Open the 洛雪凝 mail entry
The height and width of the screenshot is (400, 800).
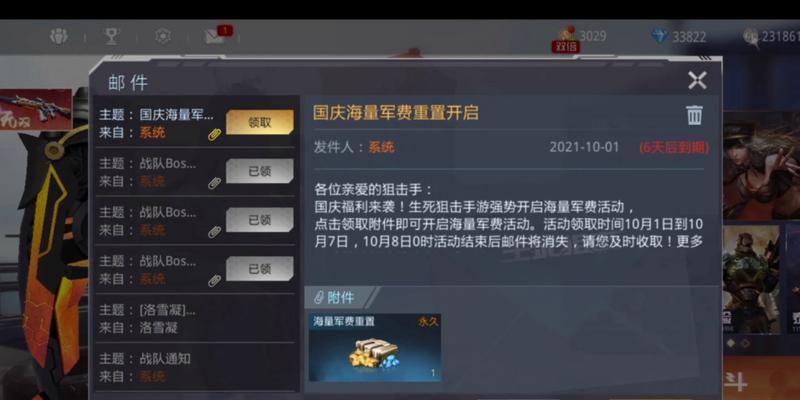tap(195, 318)
